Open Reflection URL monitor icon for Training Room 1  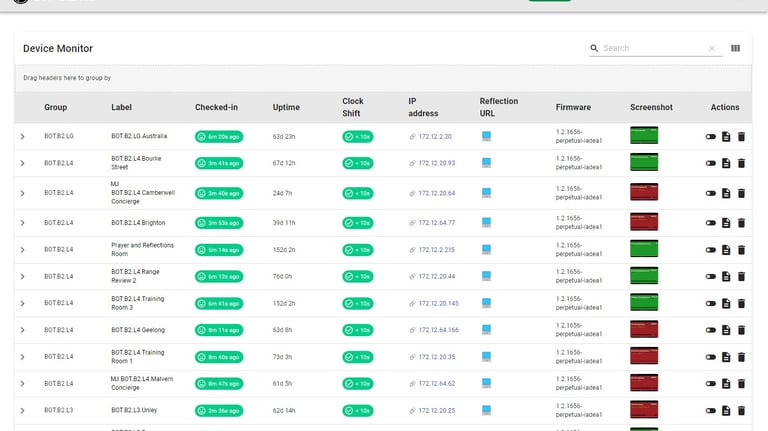pos(486,357)
